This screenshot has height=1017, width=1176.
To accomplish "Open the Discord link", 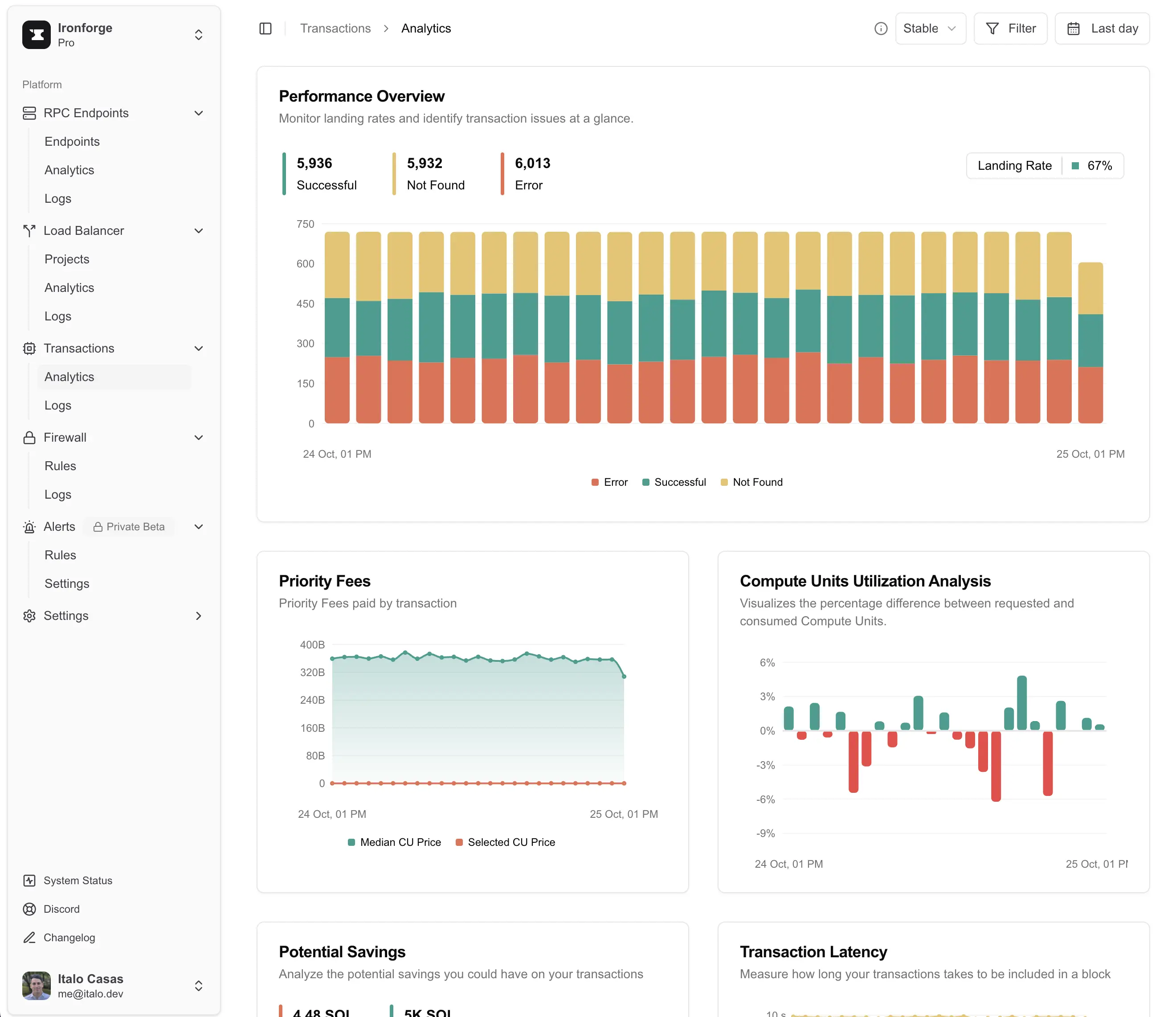I will coord(61,909).
